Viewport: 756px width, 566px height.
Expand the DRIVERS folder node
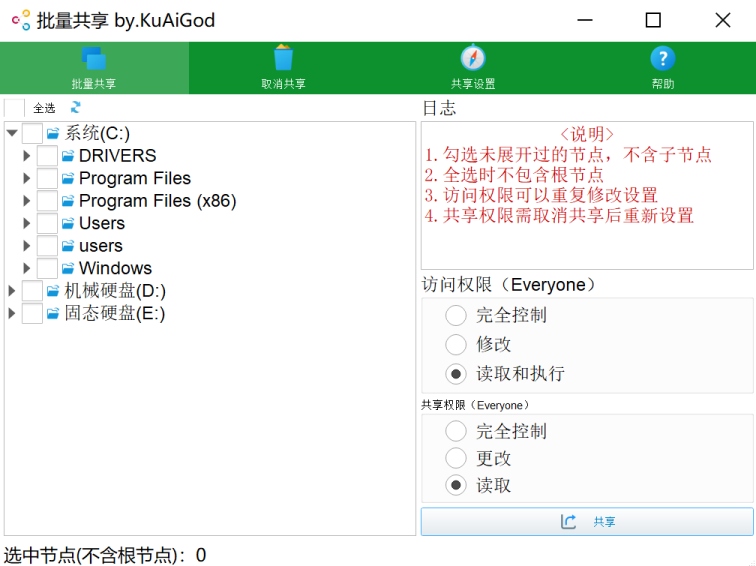point(27,156)
